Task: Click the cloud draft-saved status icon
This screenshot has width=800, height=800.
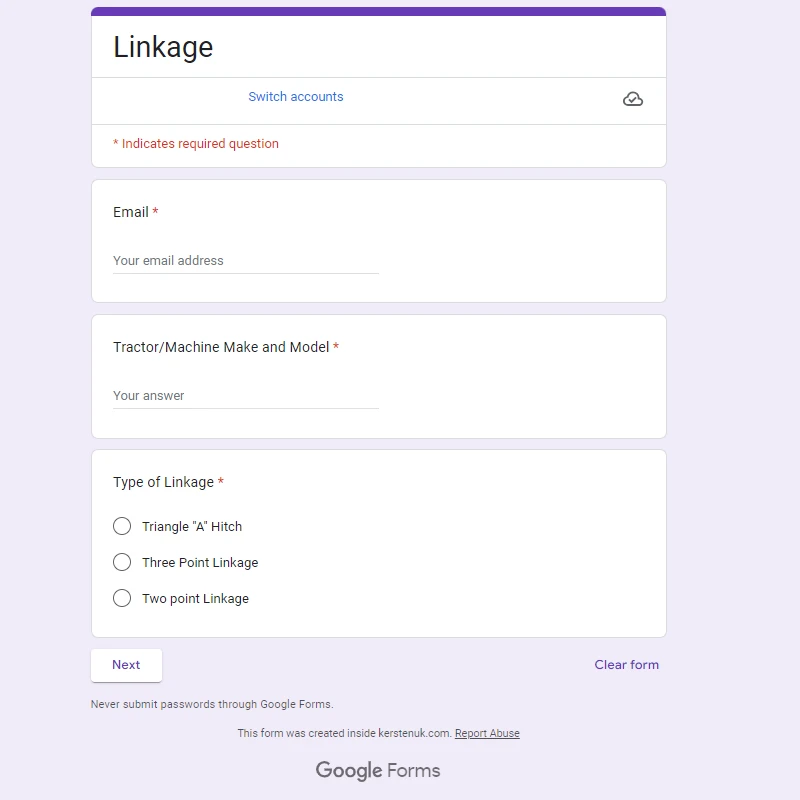Action: coord(633,99)
